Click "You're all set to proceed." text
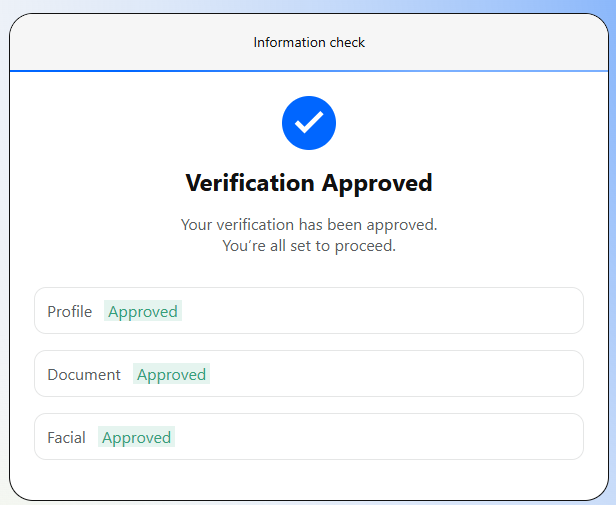Viewport: 616px width, 505px height. tap(309, 246)
